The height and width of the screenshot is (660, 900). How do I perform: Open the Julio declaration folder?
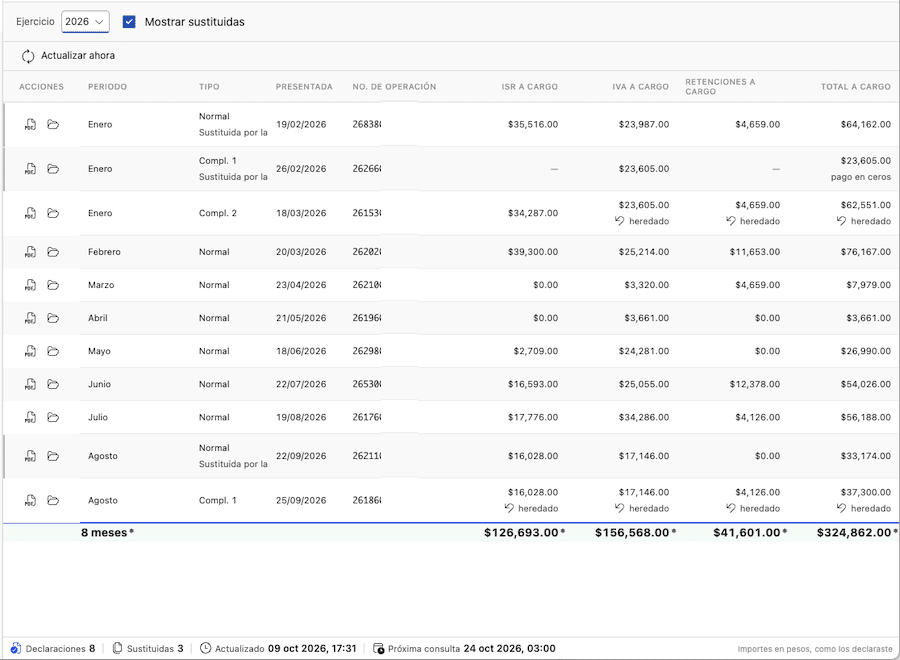[53, 417]
